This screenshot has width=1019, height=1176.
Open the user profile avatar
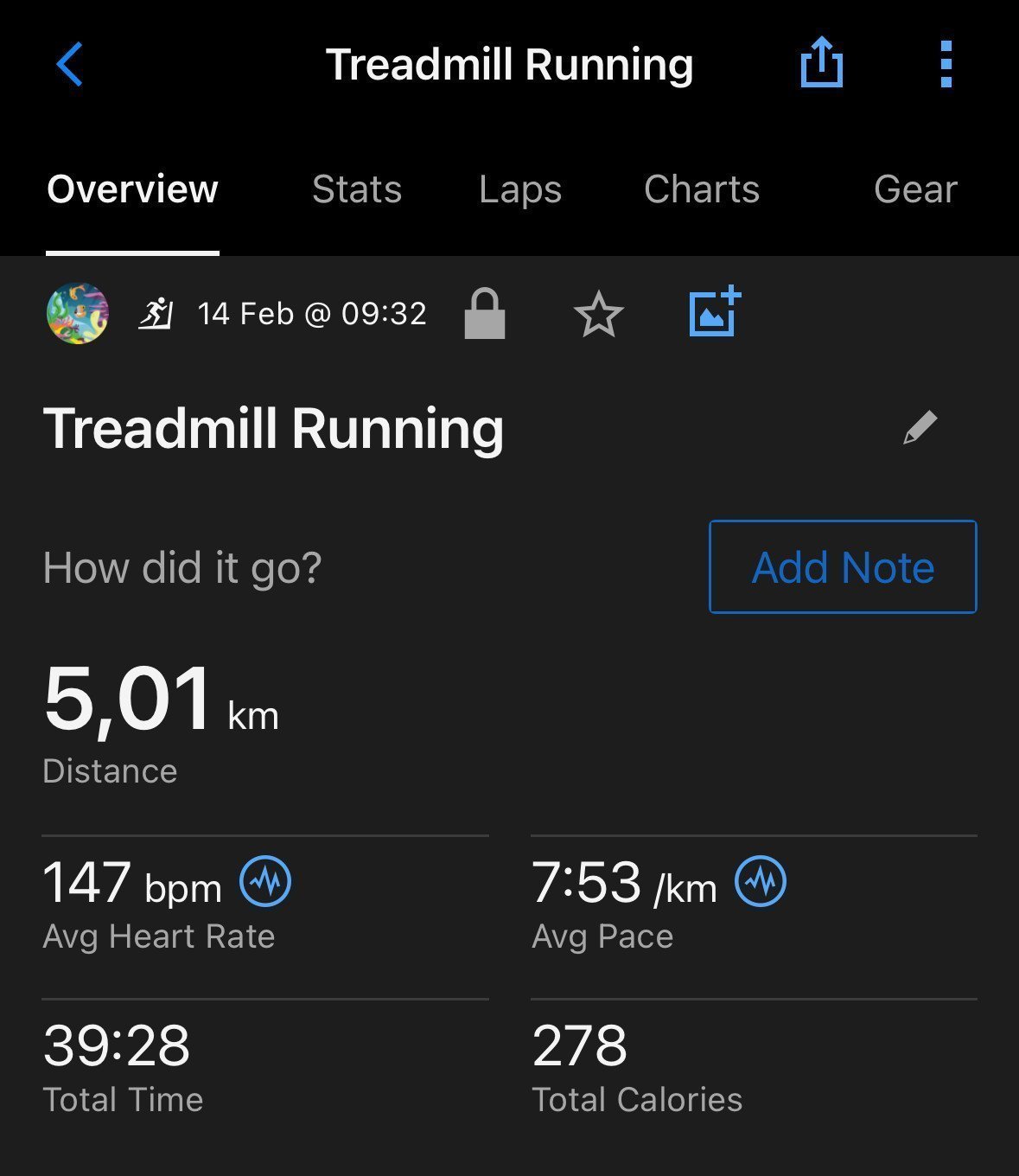[x=78, y=313]
